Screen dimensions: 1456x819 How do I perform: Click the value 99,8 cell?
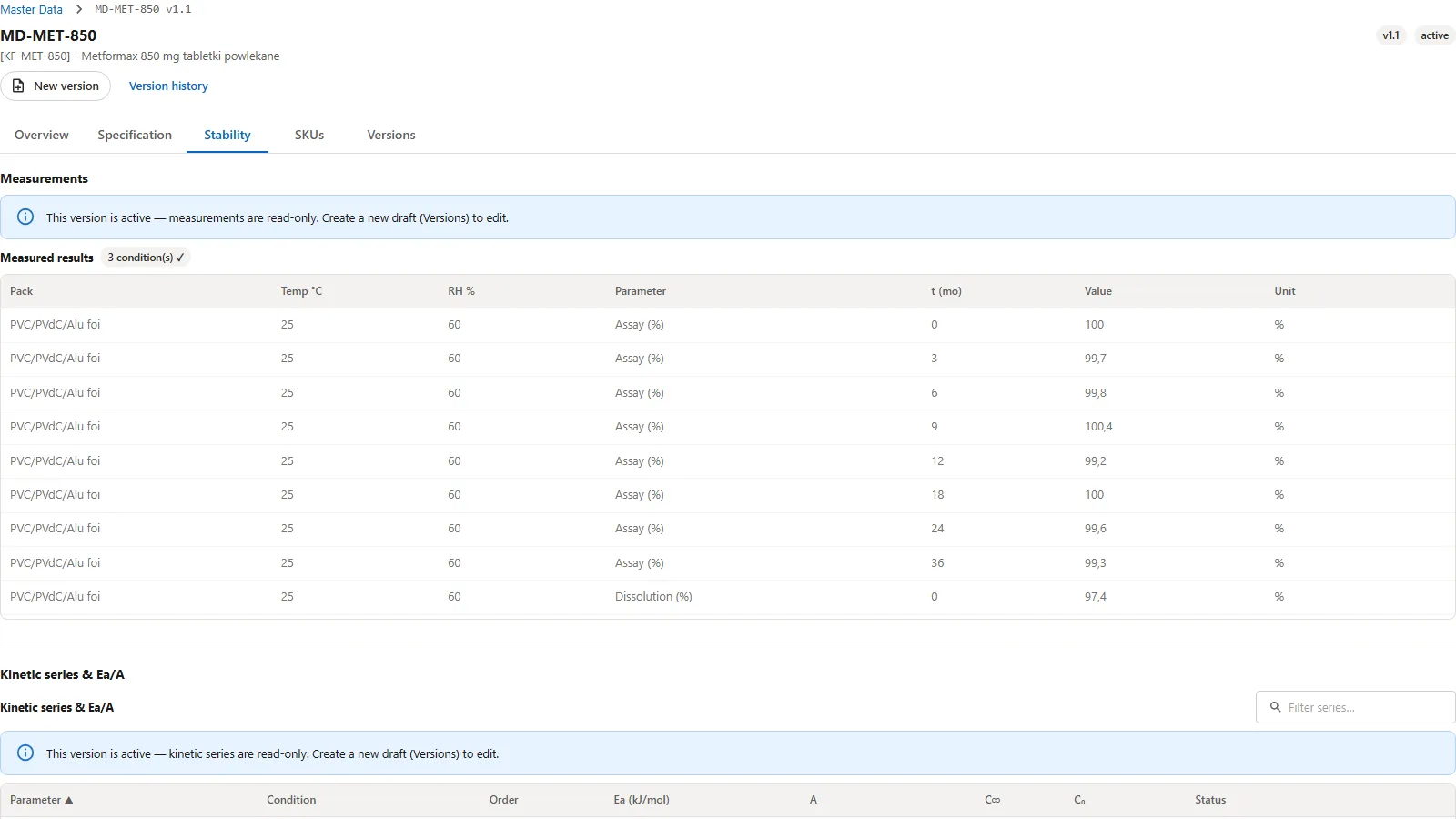point(1096,392)
